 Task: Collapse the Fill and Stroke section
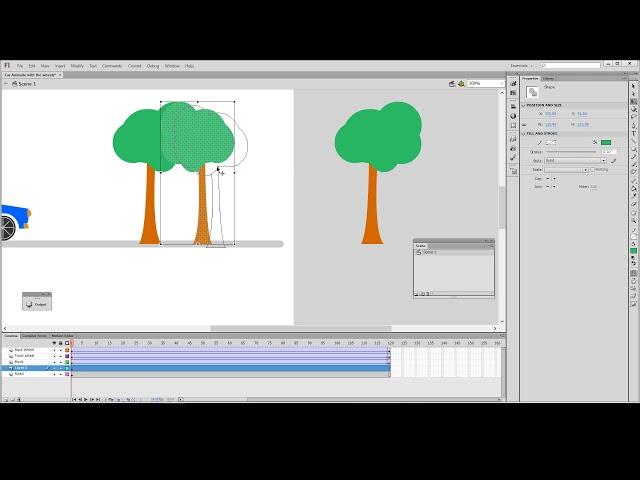[524, 133]
